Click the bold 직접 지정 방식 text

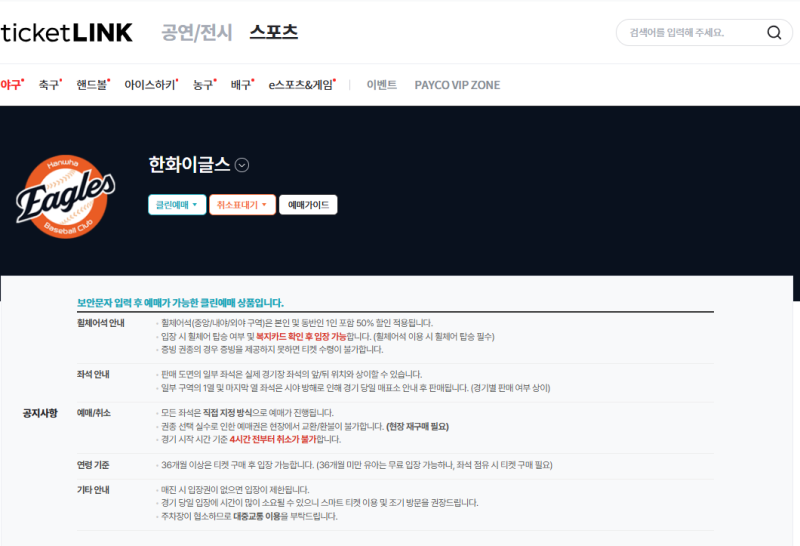[227, 413]
